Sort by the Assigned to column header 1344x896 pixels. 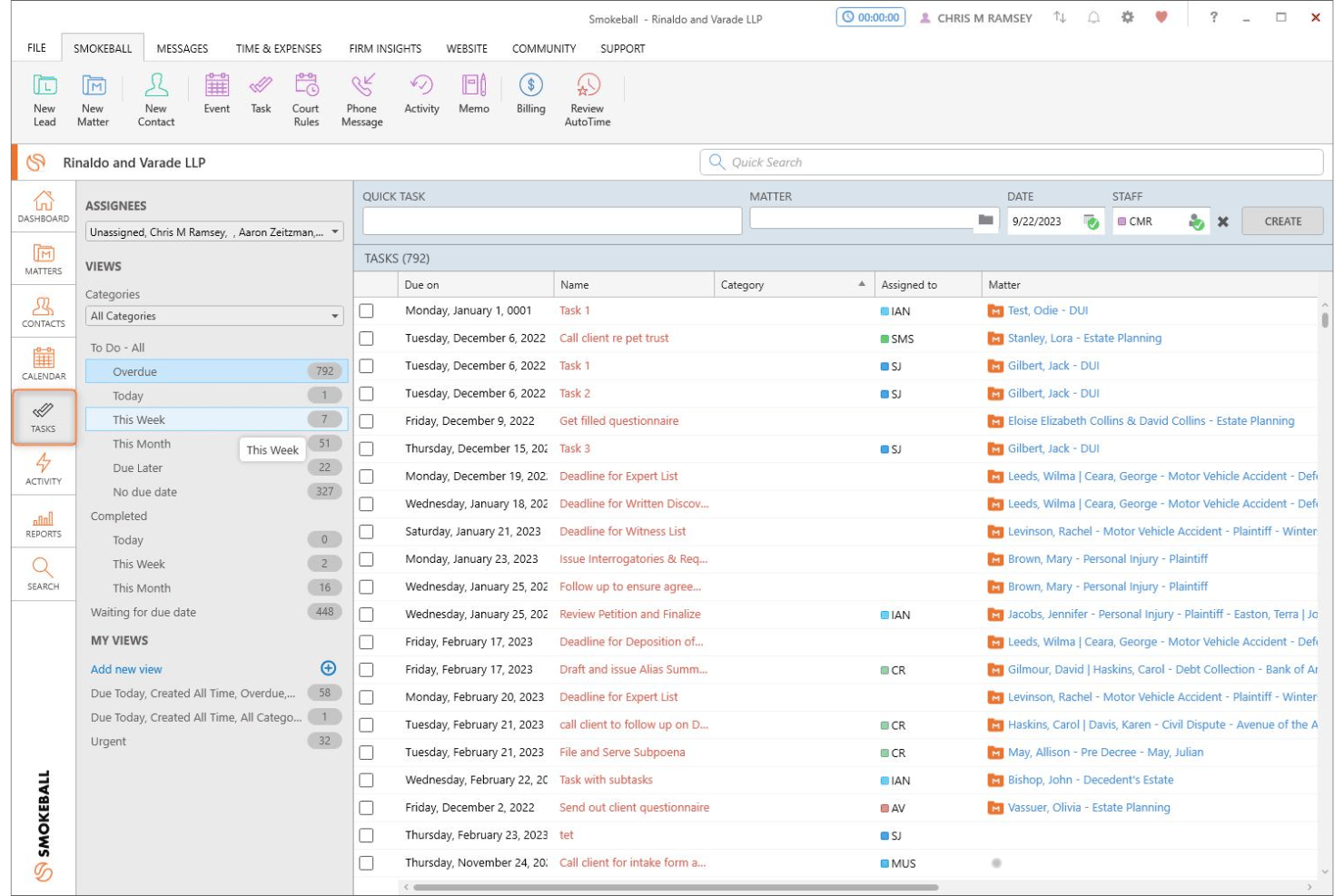click(927, 284)
